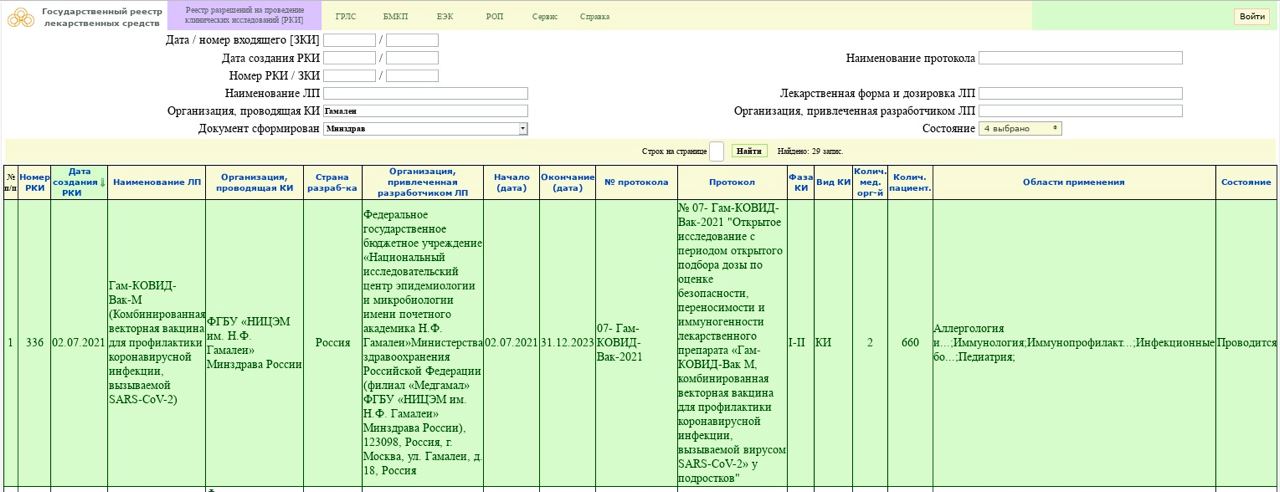Open the Документ сформирован dropdown
This screenshot has height=492, width=1280.
coord(425,128)
